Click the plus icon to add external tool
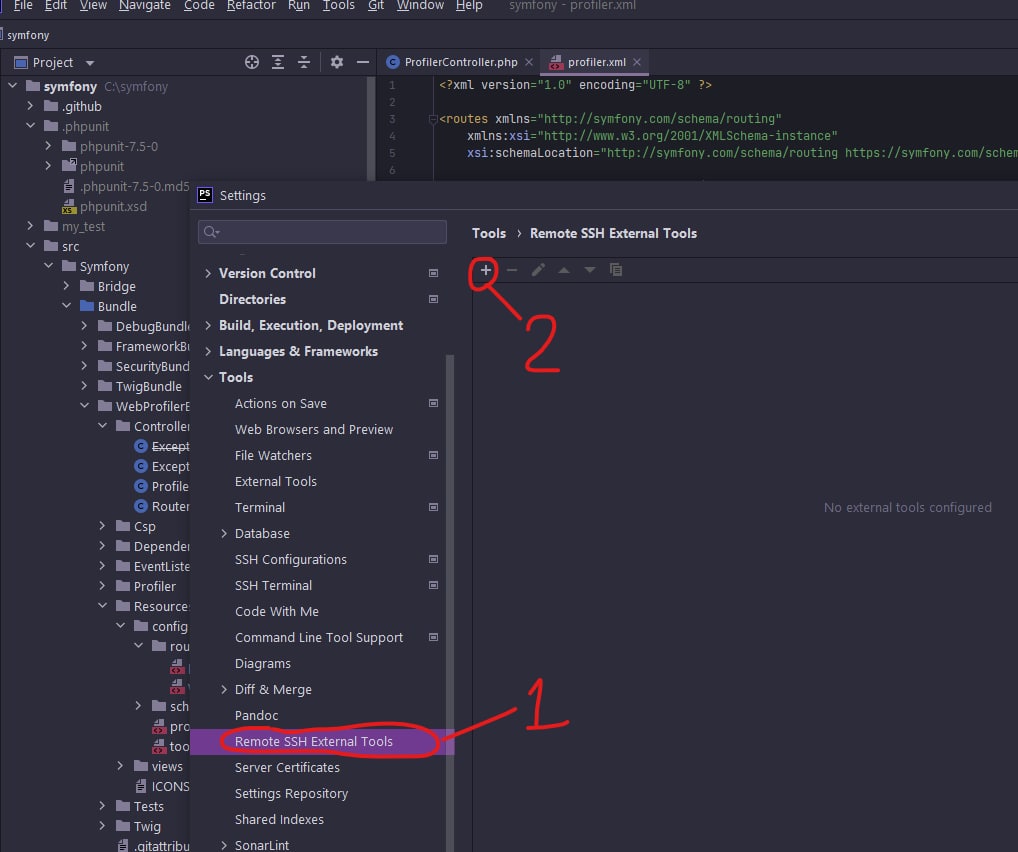Viewport: 1018px width, 852px height. [x=486, y=270]
